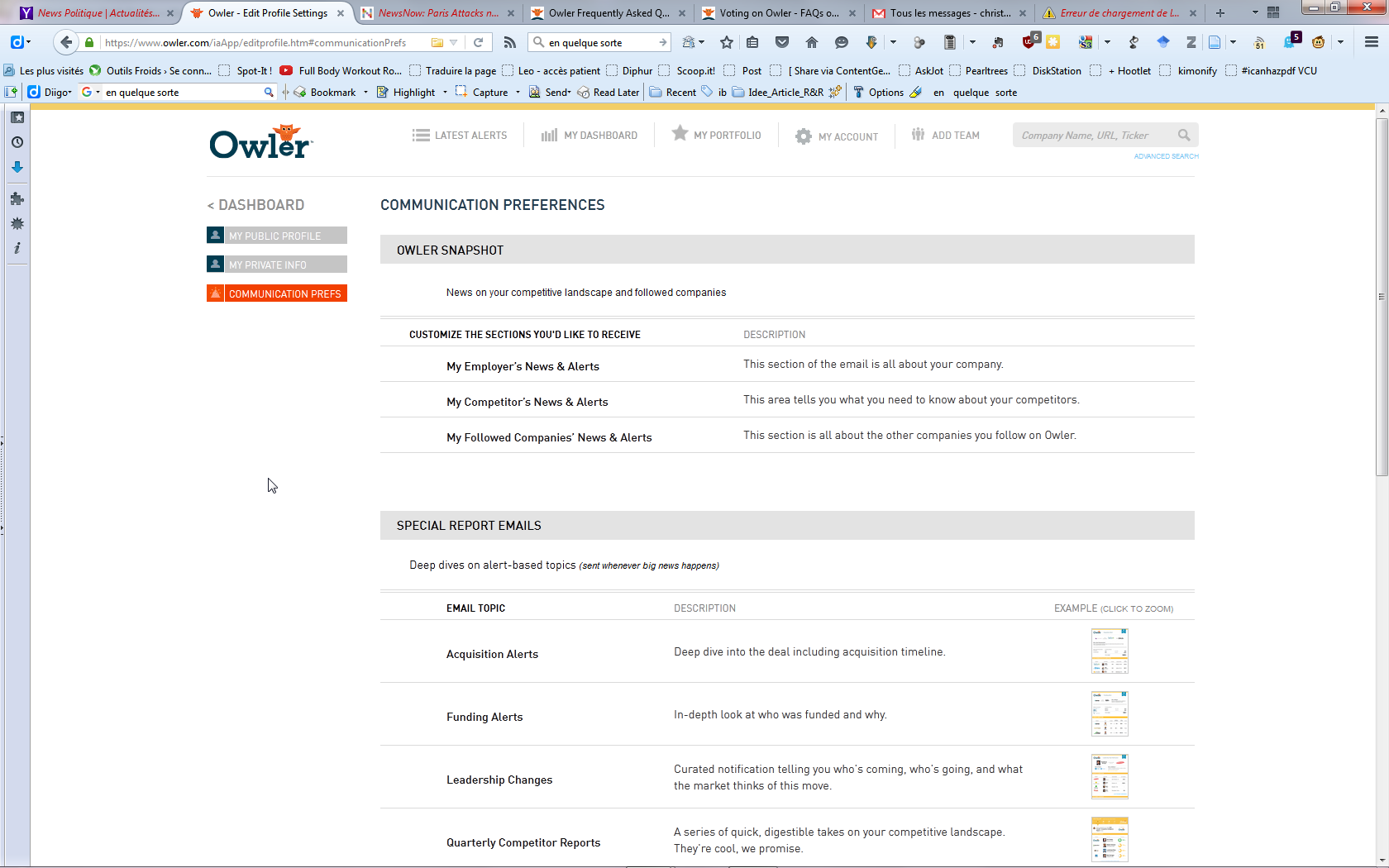1389x868 pixels.
Task: Click sidebar info icon
Action: pos(17,248)
